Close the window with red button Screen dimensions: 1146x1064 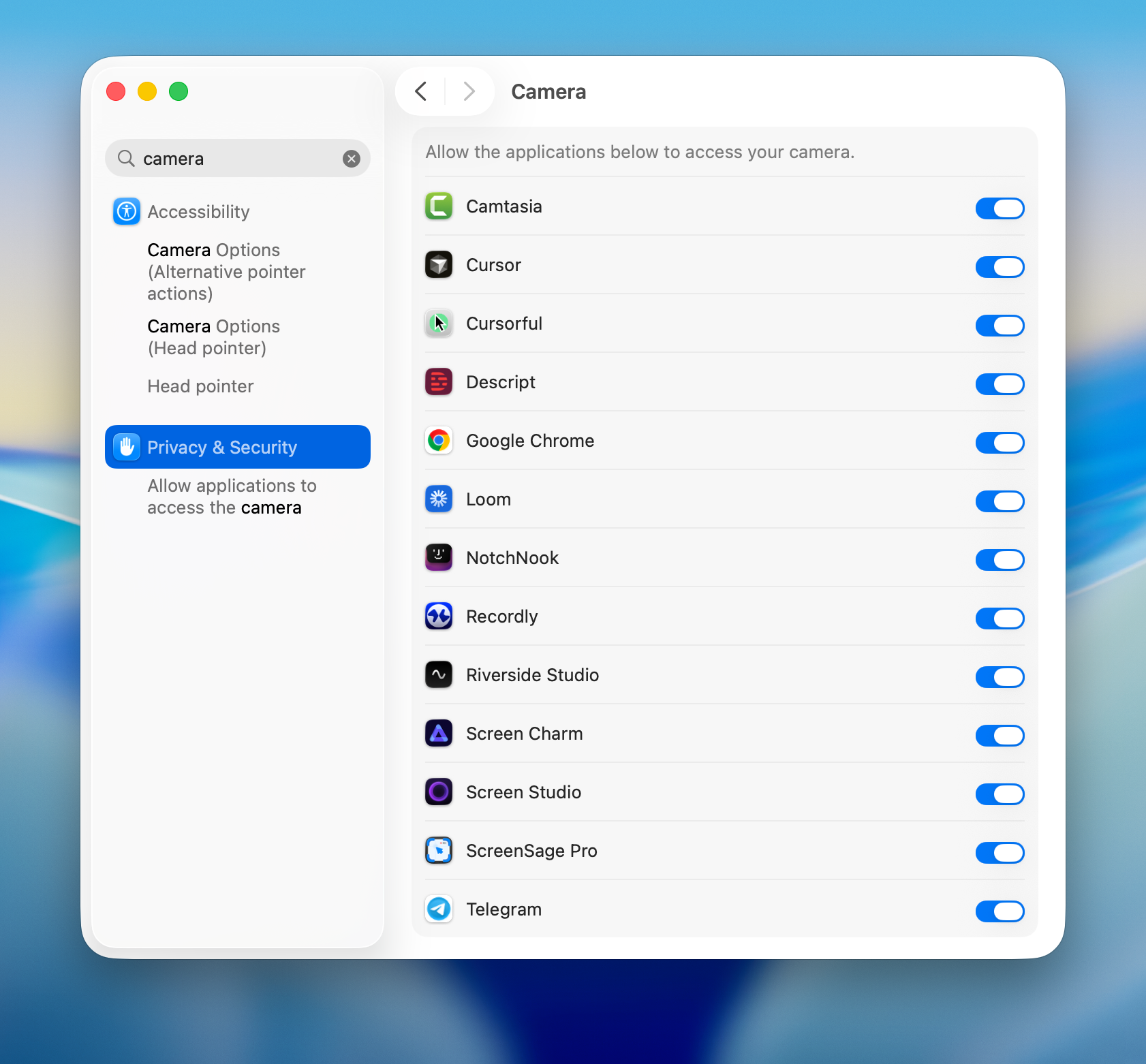click(116, 91)
